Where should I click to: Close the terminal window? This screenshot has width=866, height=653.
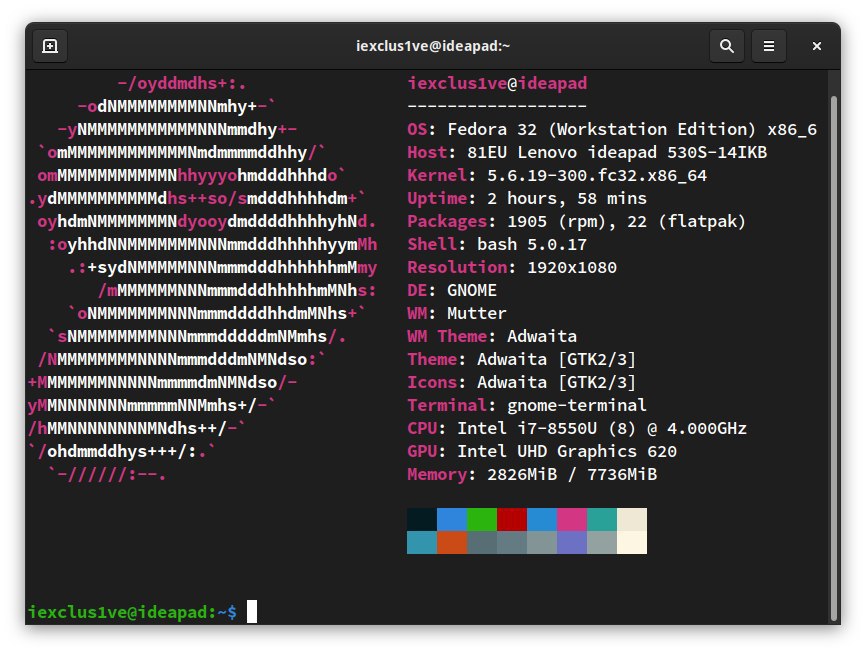[817, 46]
